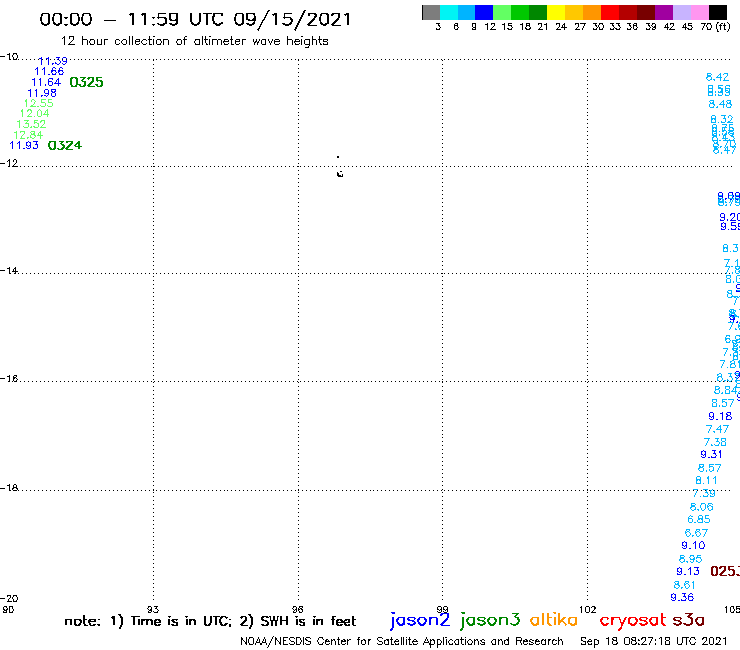740x650 pixels.
Task: Click the '70 (ft)' color scale label
Action: (x=715, y=26)
